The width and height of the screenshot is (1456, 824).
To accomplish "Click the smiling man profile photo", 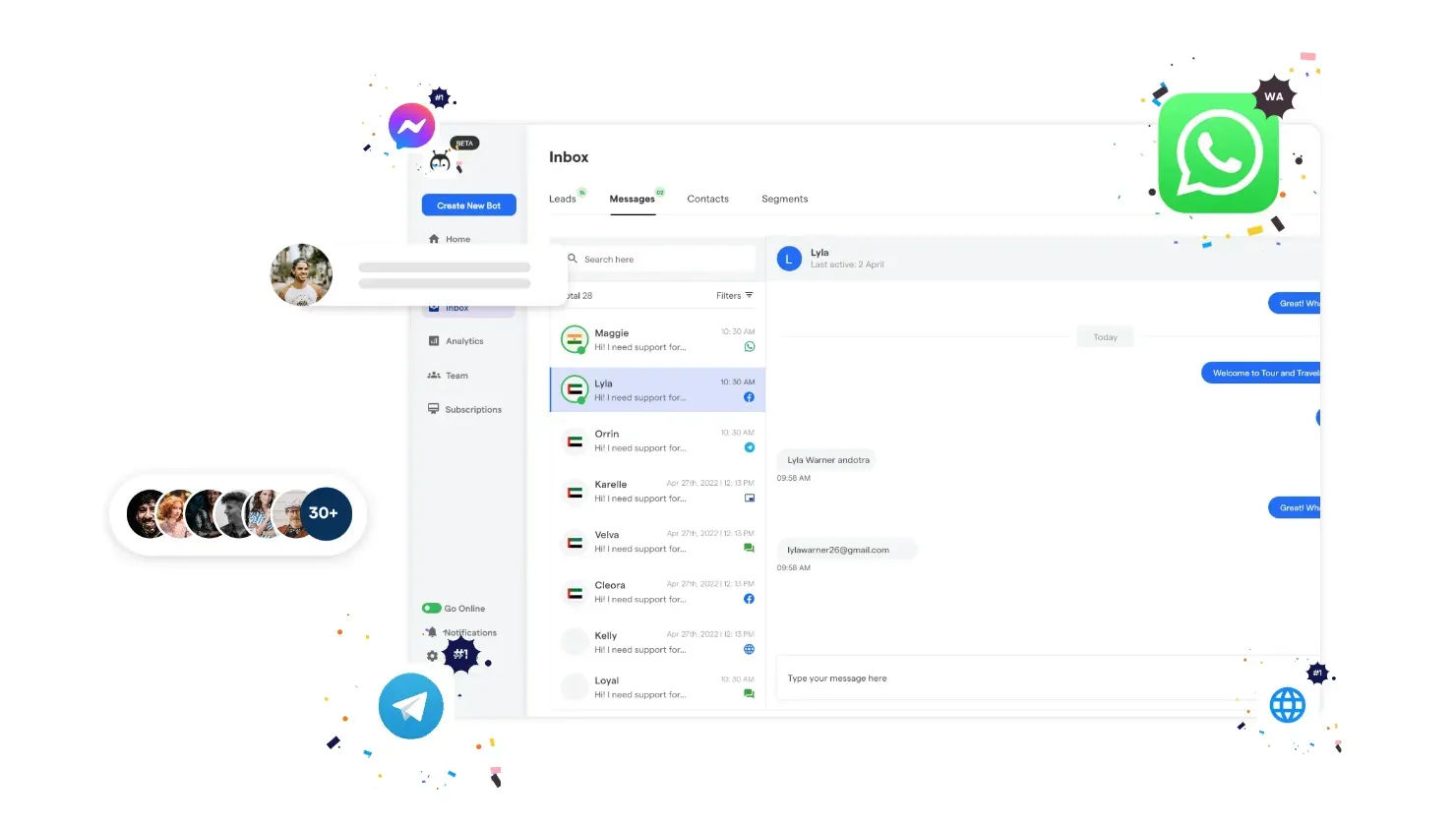I will click(301, 275).
